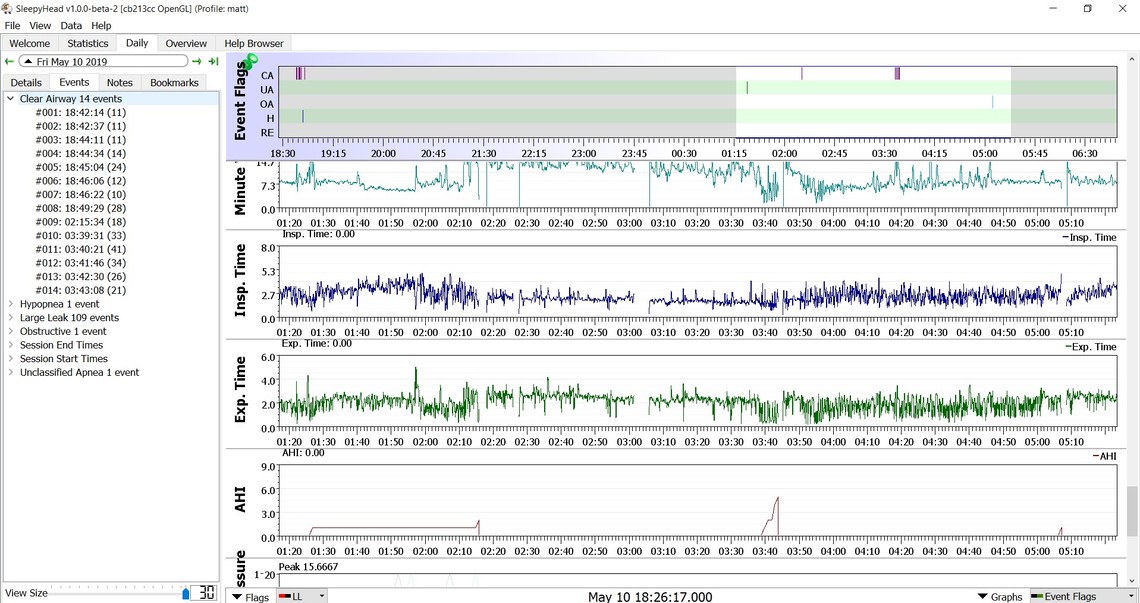
Task: Click the purple CA flag marker near 03:30
Action: tap(897, 73)
